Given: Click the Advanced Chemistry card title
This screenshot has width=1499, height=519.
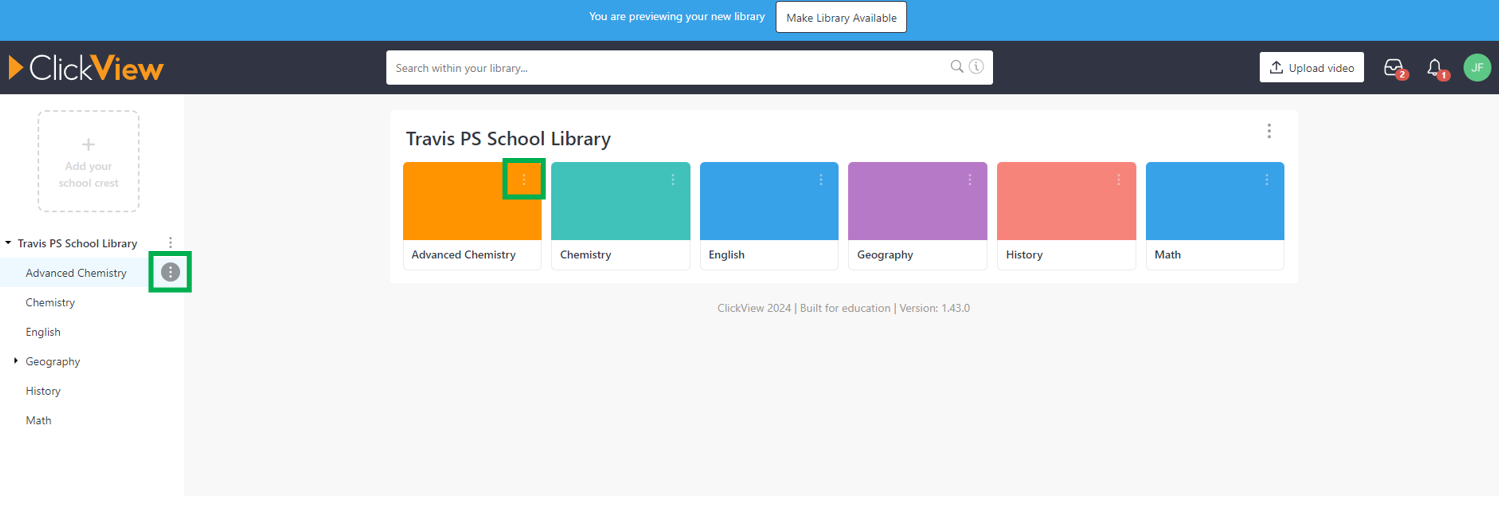Looking at the screenshot, I should (463, 255).
